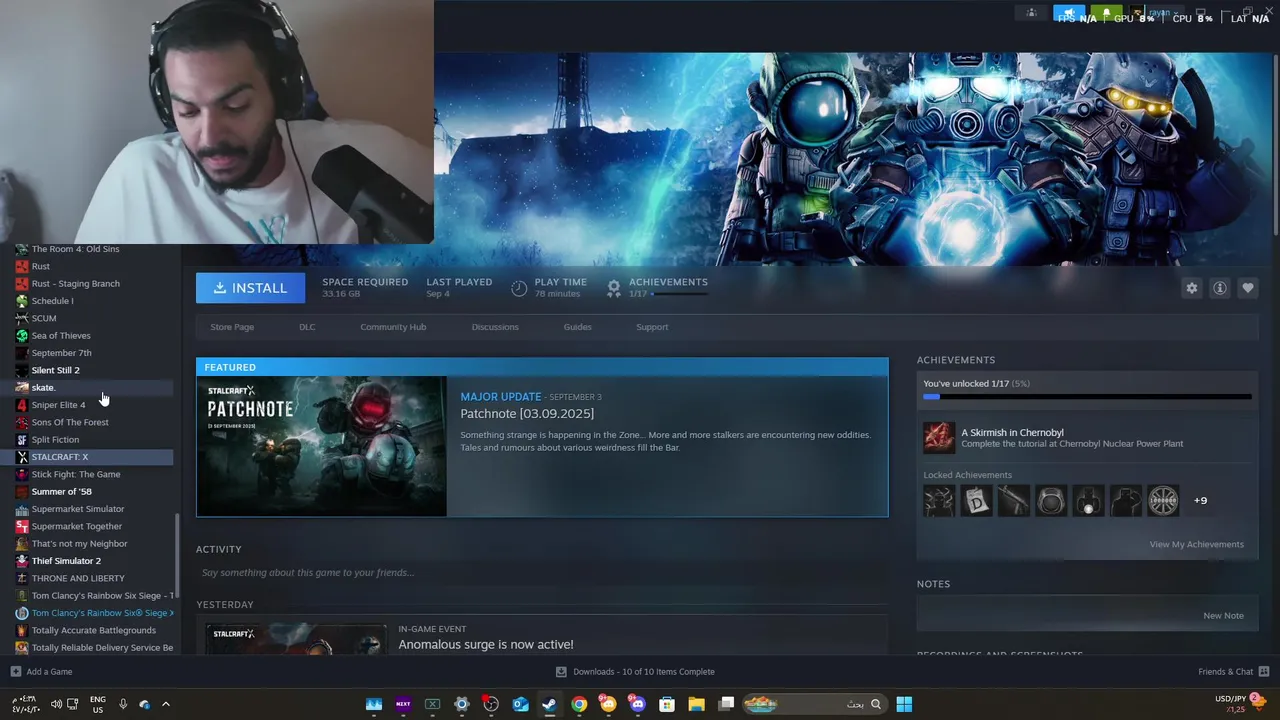1280x720 pixels.
Task: Click the fifth locked achievement icon
Action: click(x=1088, y=500)
